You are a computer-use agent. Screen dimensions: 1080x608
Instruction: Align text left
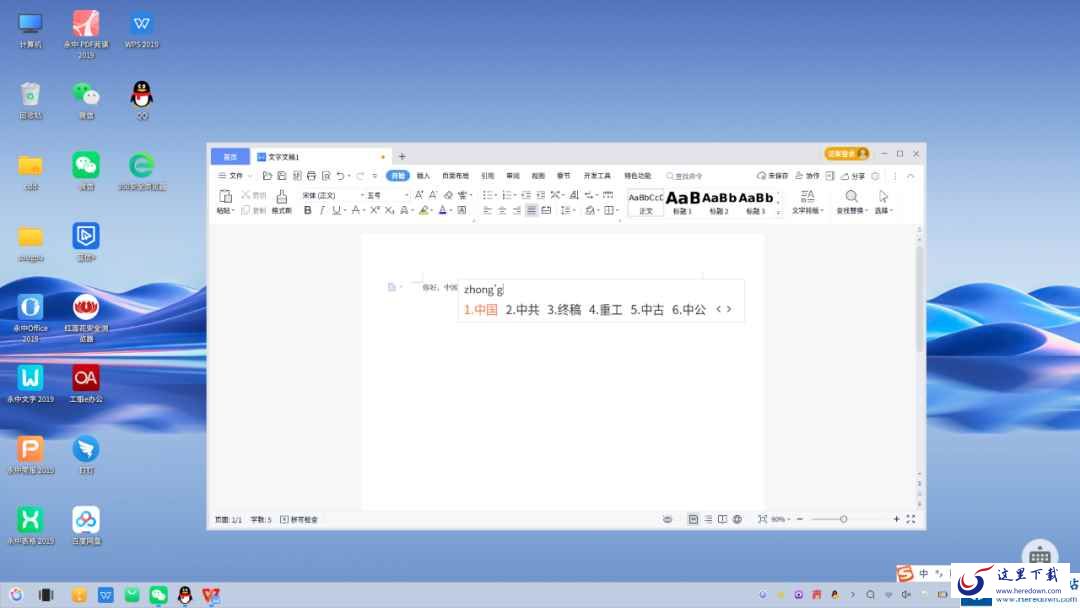coord(487,211)
